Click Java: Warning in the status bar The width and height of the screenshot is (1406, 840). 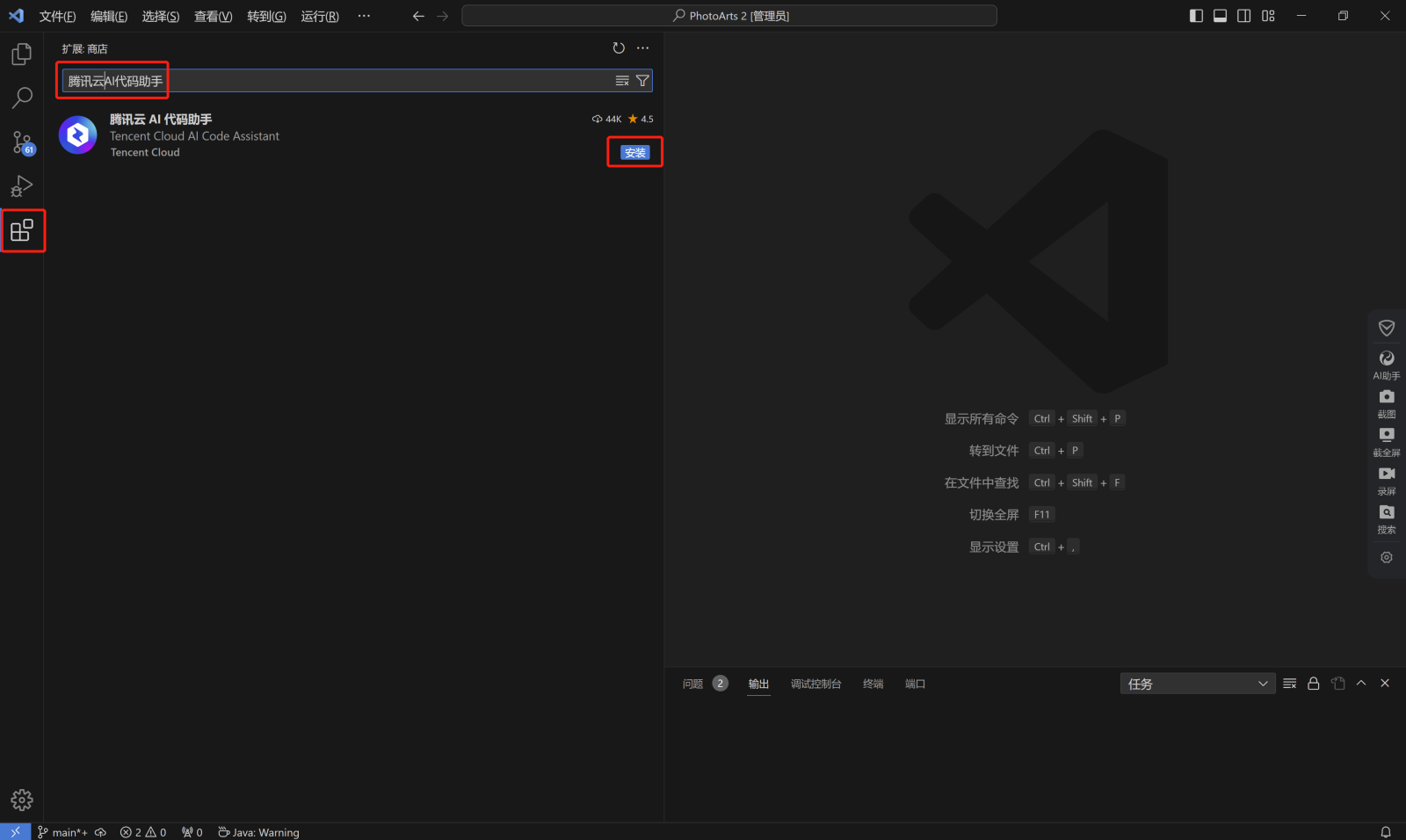click(258, 832)
